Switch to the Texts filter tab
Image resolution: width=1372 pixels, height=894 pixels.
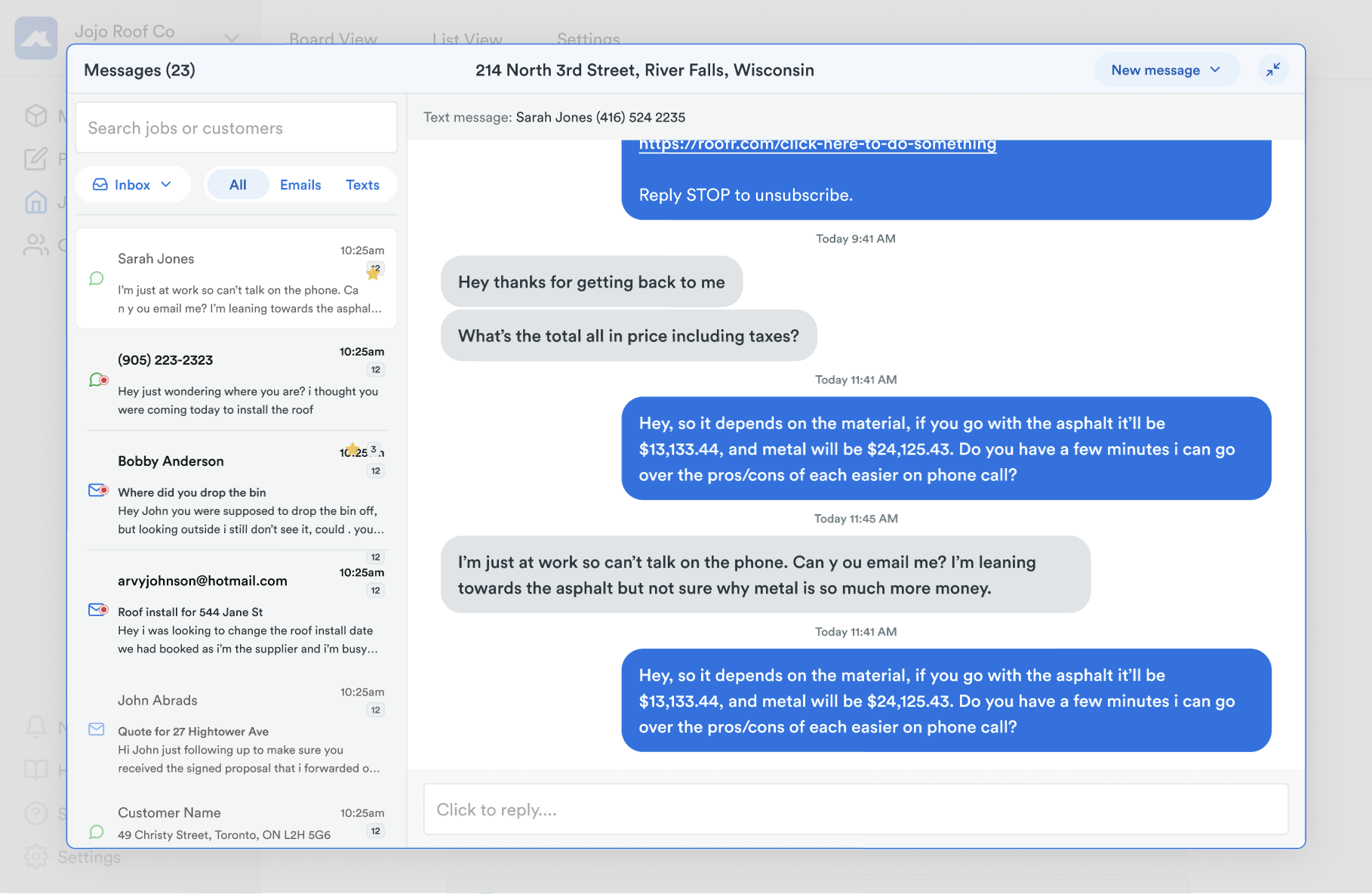(x=362, y=185)
